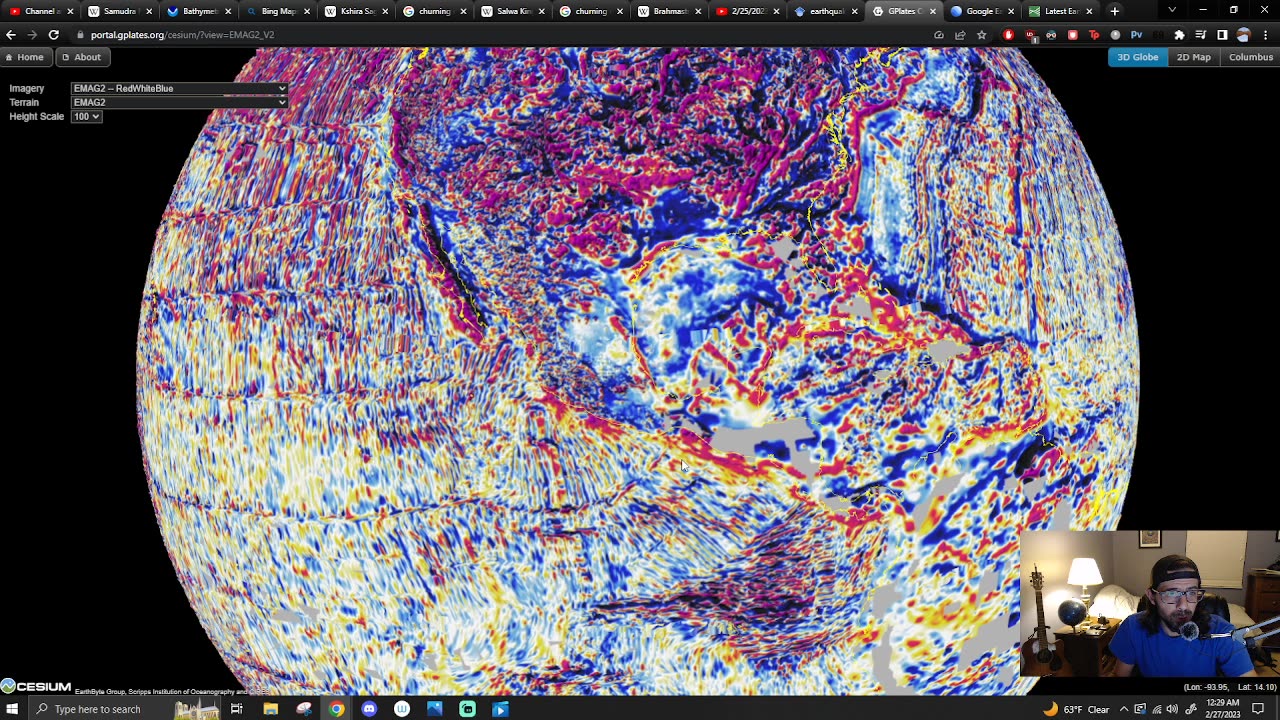Click the webcam overlay in the corner
Screen dimensions: 1280x720
click(1150, 604)
